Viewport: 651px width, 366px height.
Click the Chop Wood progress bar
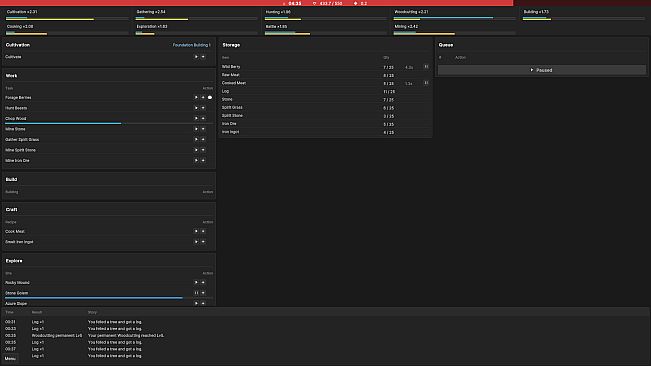tap(109, 123)
